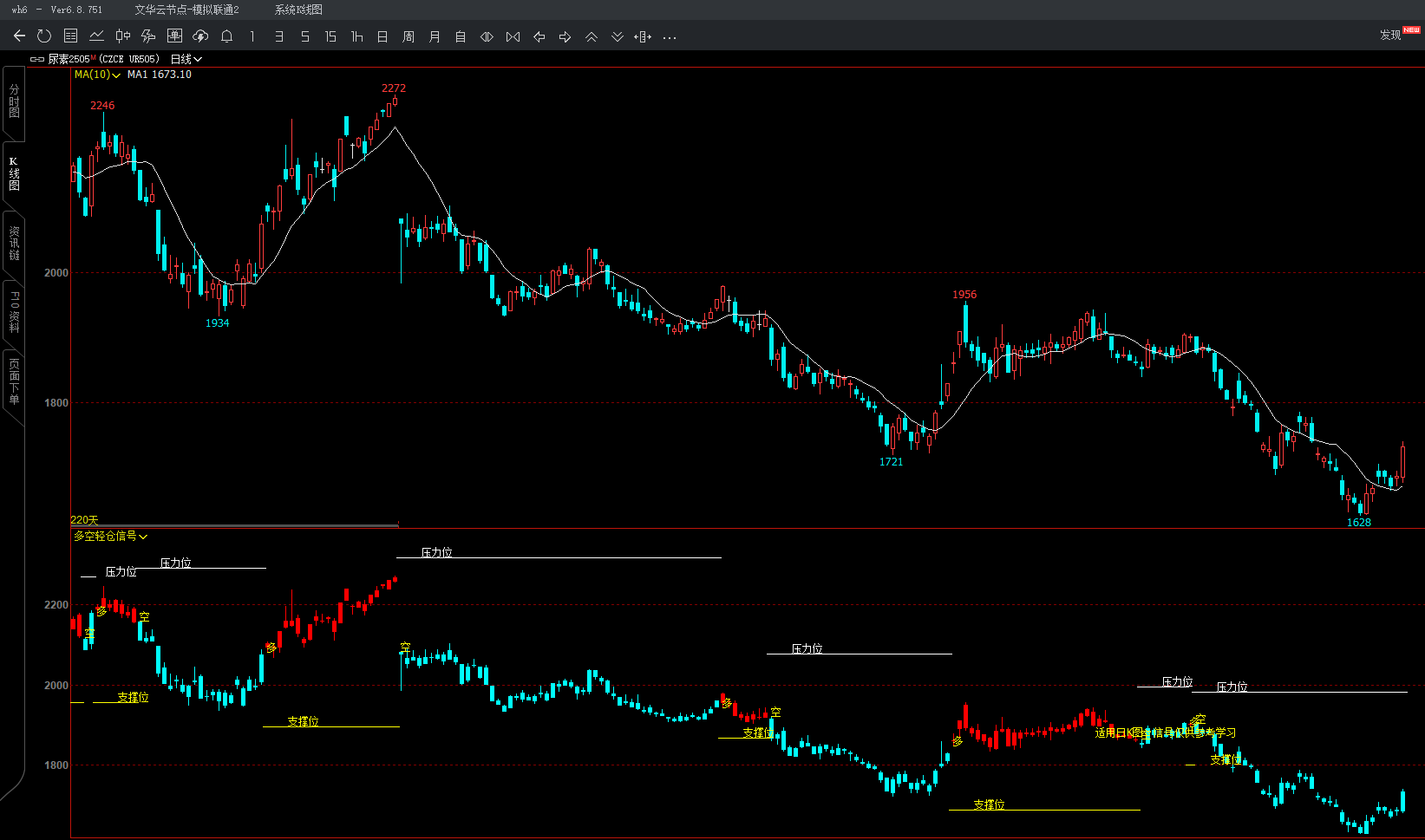Open the quote list icon
The height and width of the screenshot is (840, 1425).
(71, 36)
